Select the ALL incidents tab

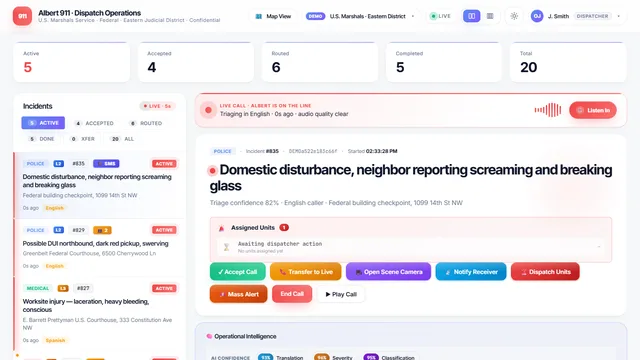pos(122,139)
